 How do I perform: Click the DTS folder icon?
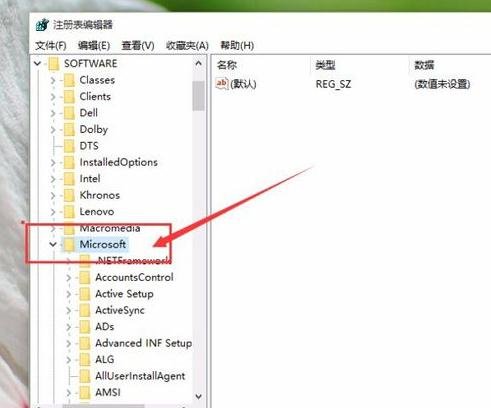[x=69, y=146]
